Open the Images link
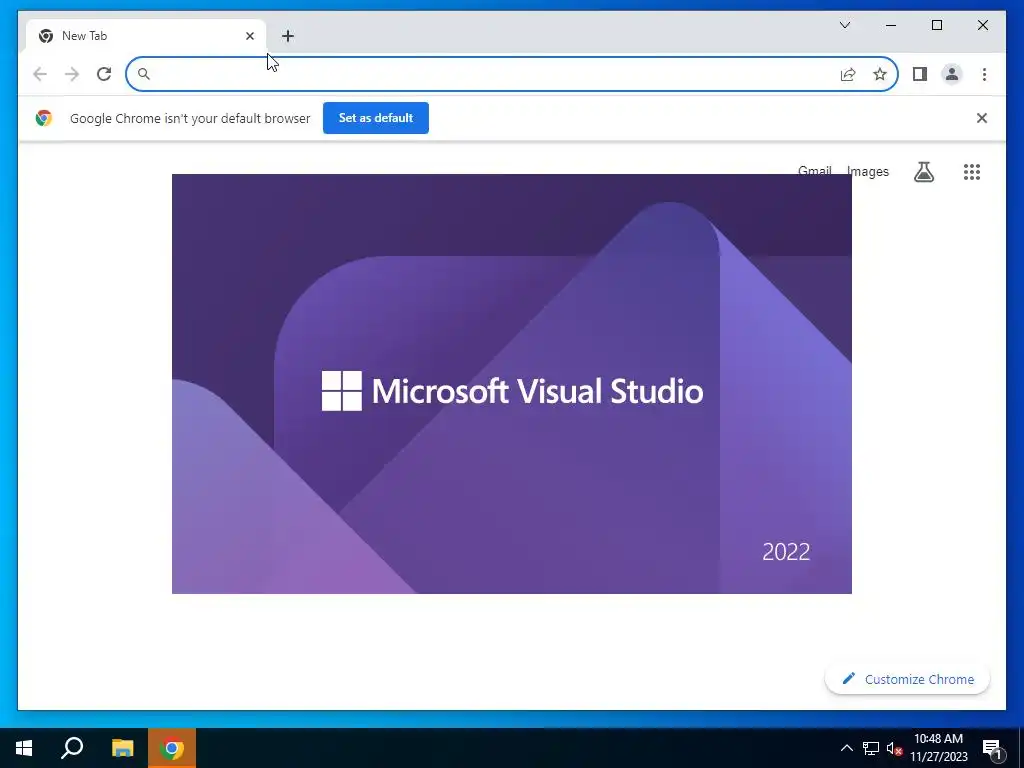Screen dimensions: 1024x768 867,171
